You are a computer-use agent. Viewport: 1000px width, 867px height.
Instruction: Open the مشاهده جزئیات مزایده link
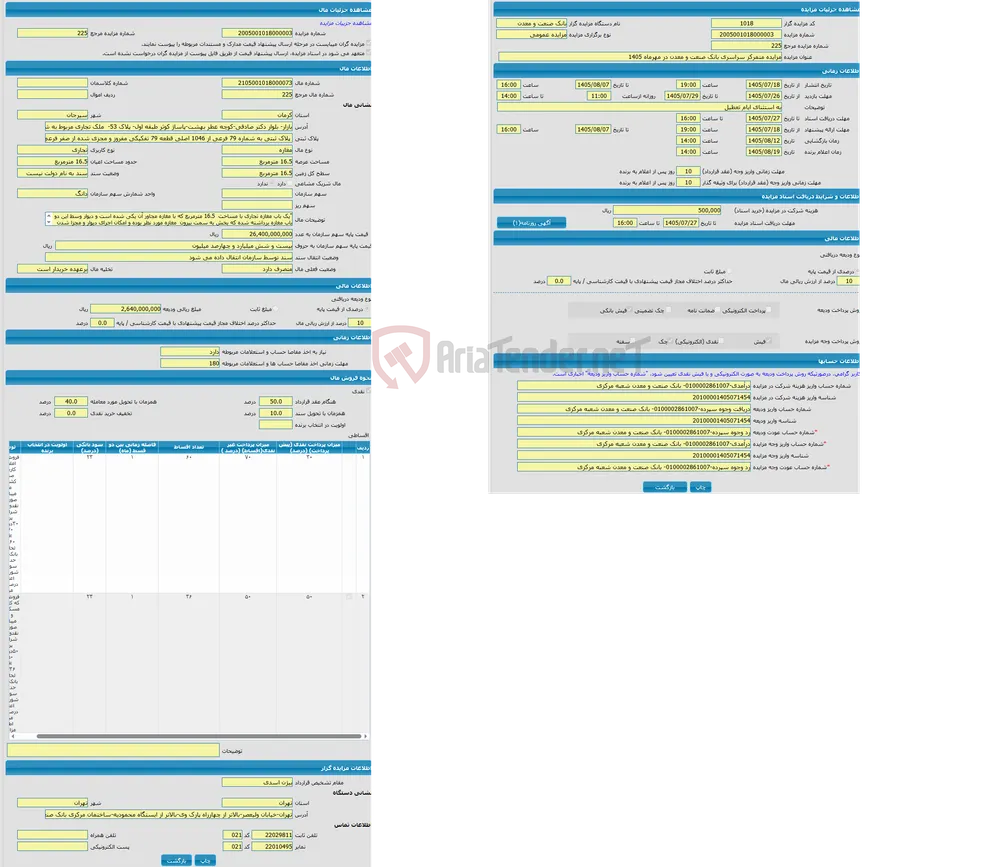345,23
